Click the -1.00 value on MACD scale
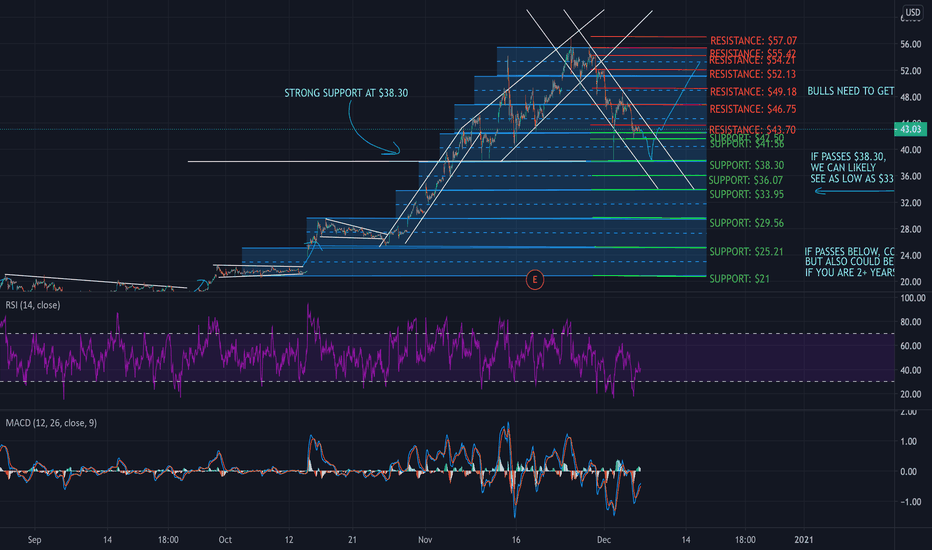The image size is (932, 550). coord(909,502)
